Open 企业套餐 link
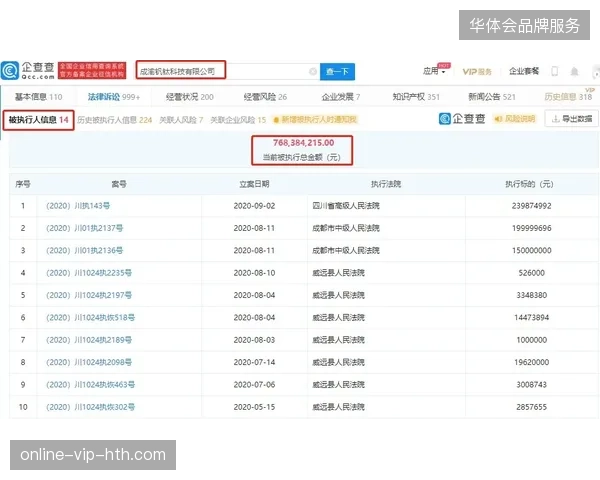The image size is (600, 480). pos(524,71)
